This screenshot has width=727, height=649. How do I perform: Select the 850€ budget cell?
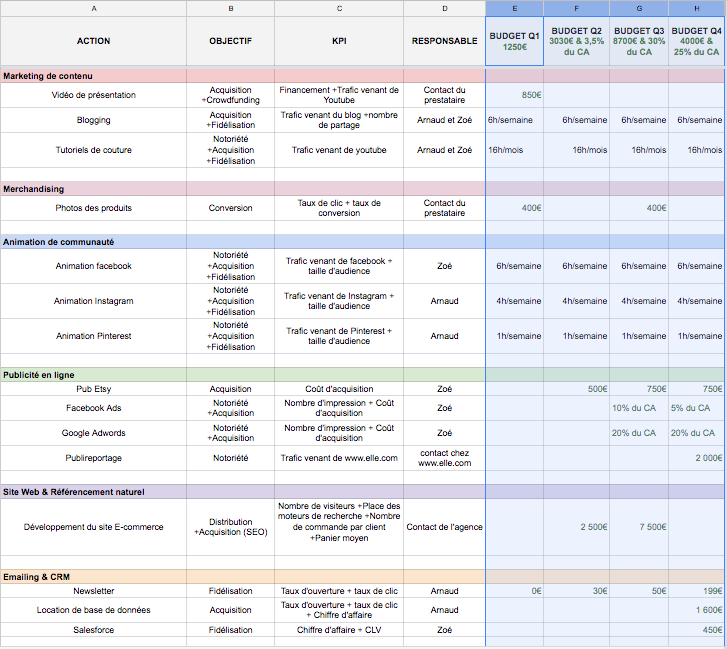(x=514, y=95)
